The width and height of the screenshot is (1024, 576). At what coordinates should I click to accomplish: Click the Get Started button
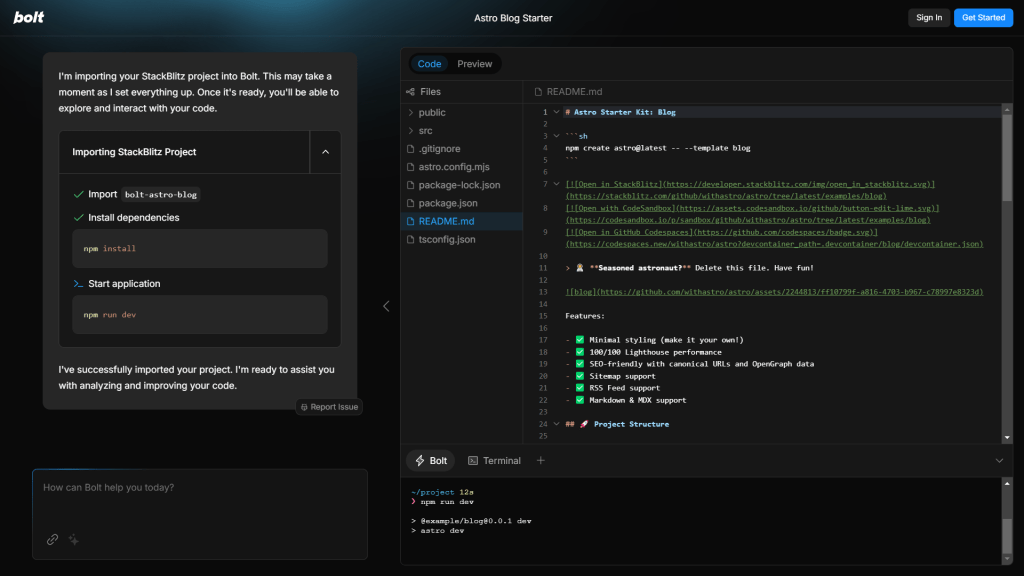pyautogui.click(x=983, y=17)
